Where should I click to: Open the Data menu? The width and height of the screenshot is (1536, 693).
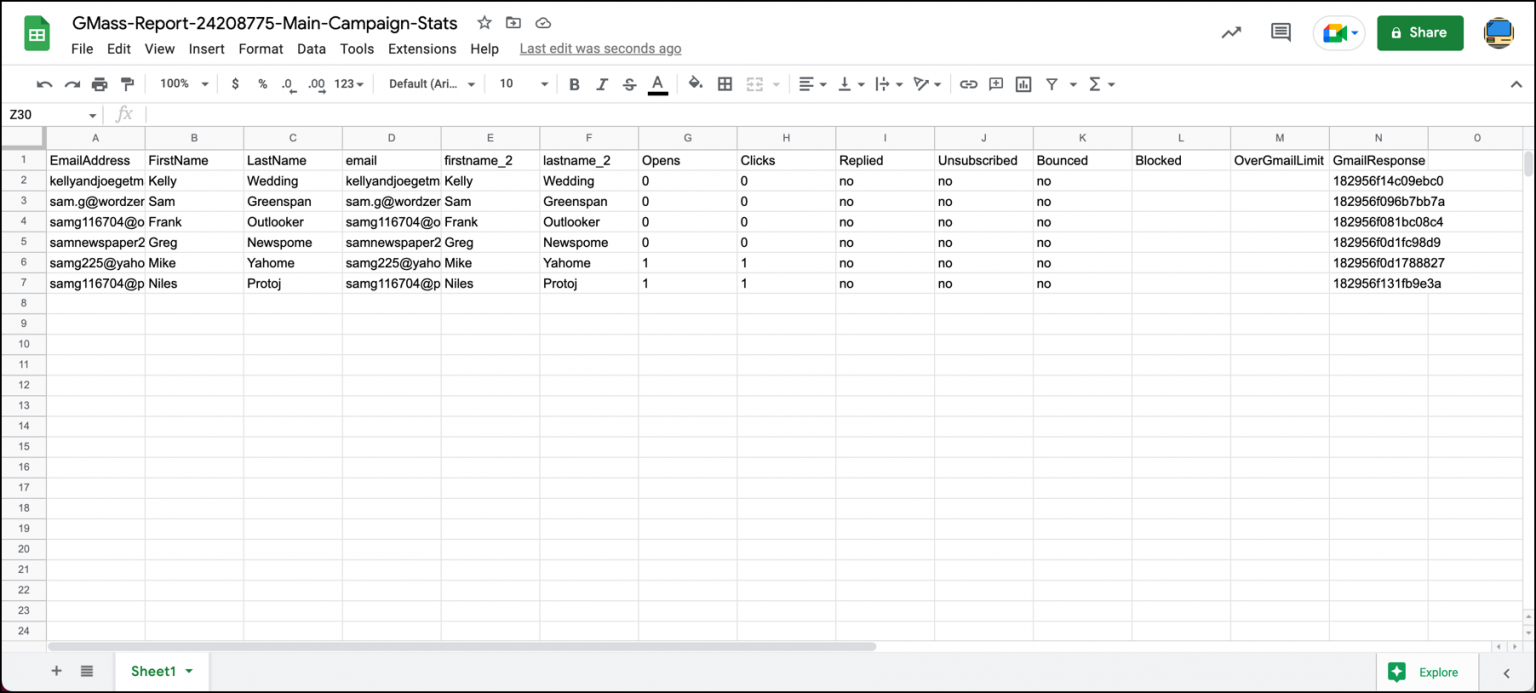tap(311, 48)
